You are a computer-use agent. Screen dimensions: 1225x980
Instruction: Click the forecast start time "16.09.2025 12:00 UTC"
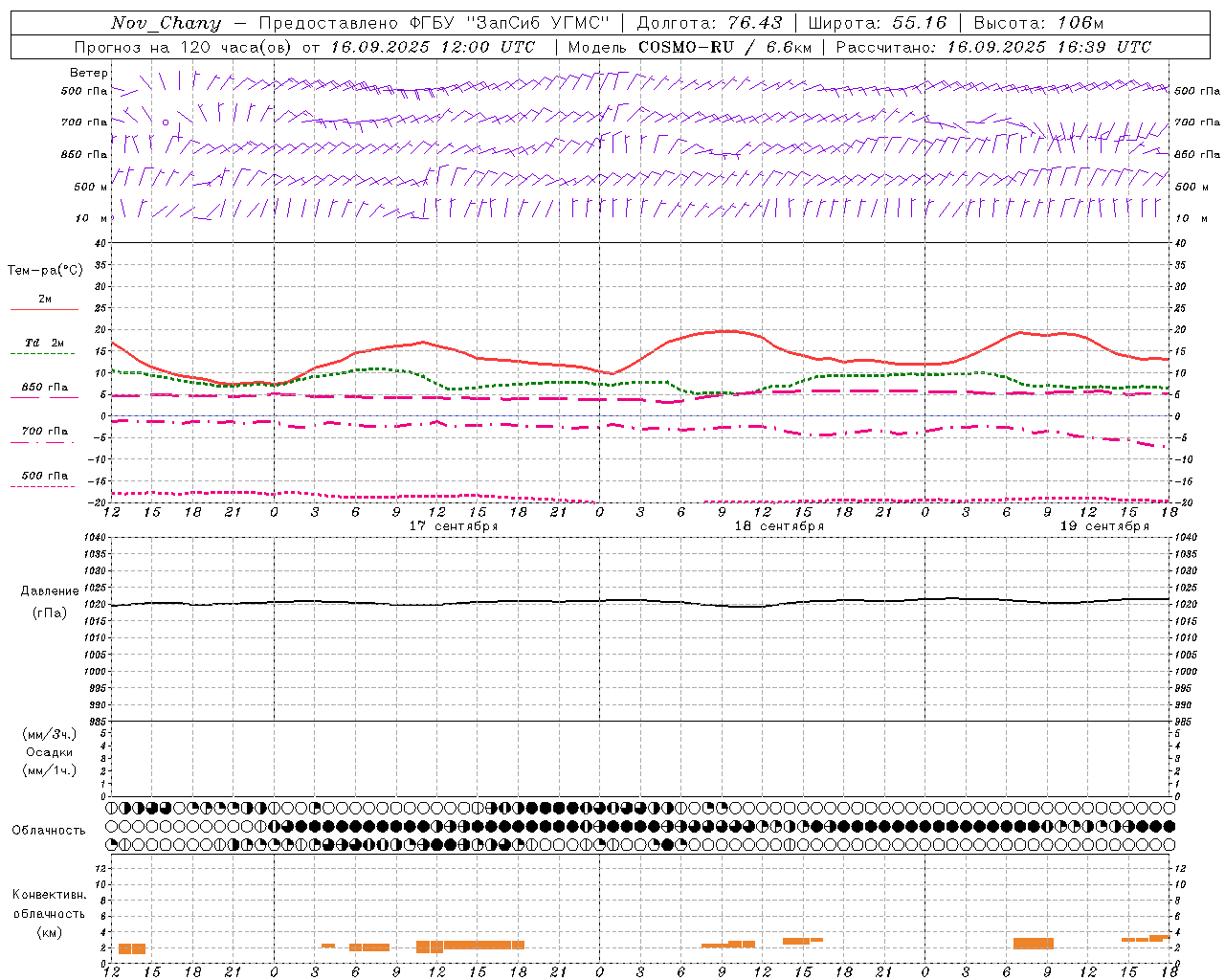(x=433, y=47)
